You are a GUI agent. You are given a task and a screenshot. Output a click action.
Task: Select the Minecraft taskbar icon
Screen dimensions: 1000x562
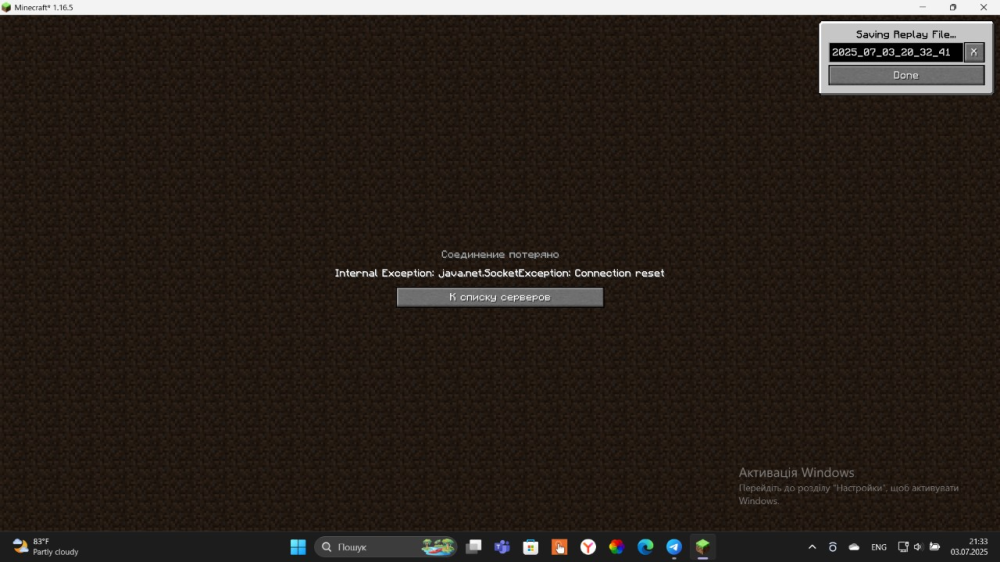(703, 547)
